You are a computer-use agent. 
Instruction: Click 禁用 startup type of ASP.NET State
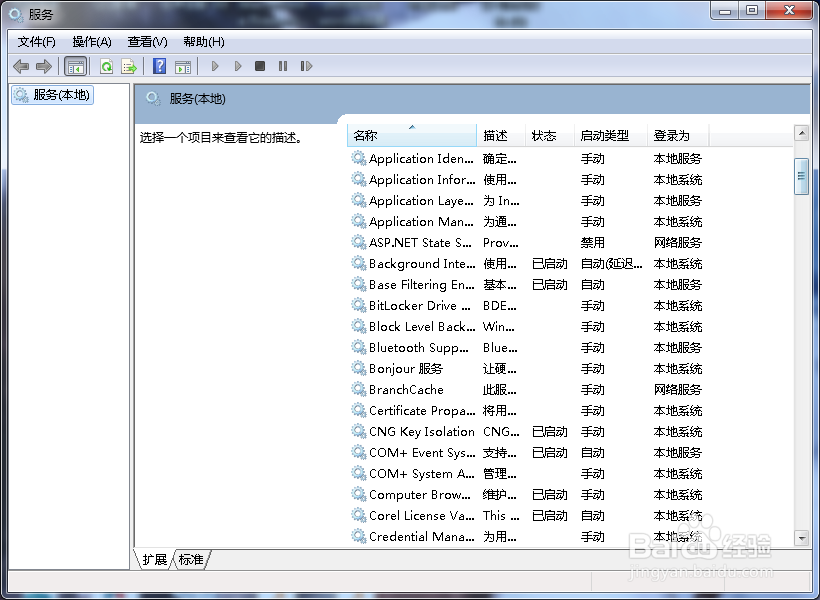[x=593, y=243]
